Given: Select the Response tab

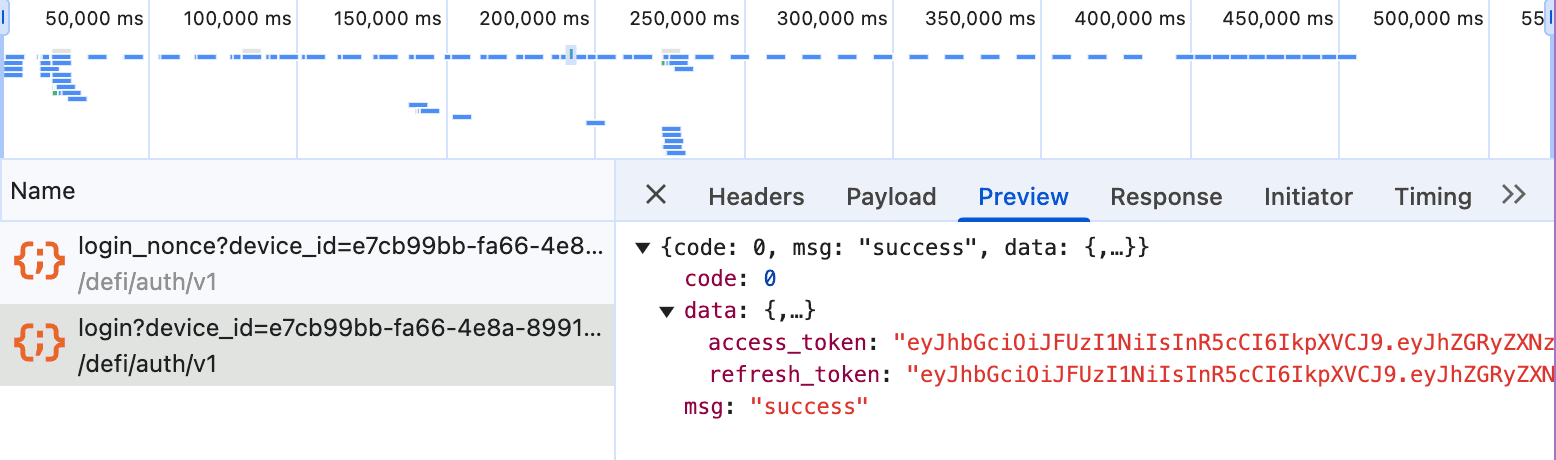Looking at the screenshot, I should click(1166, 197).
